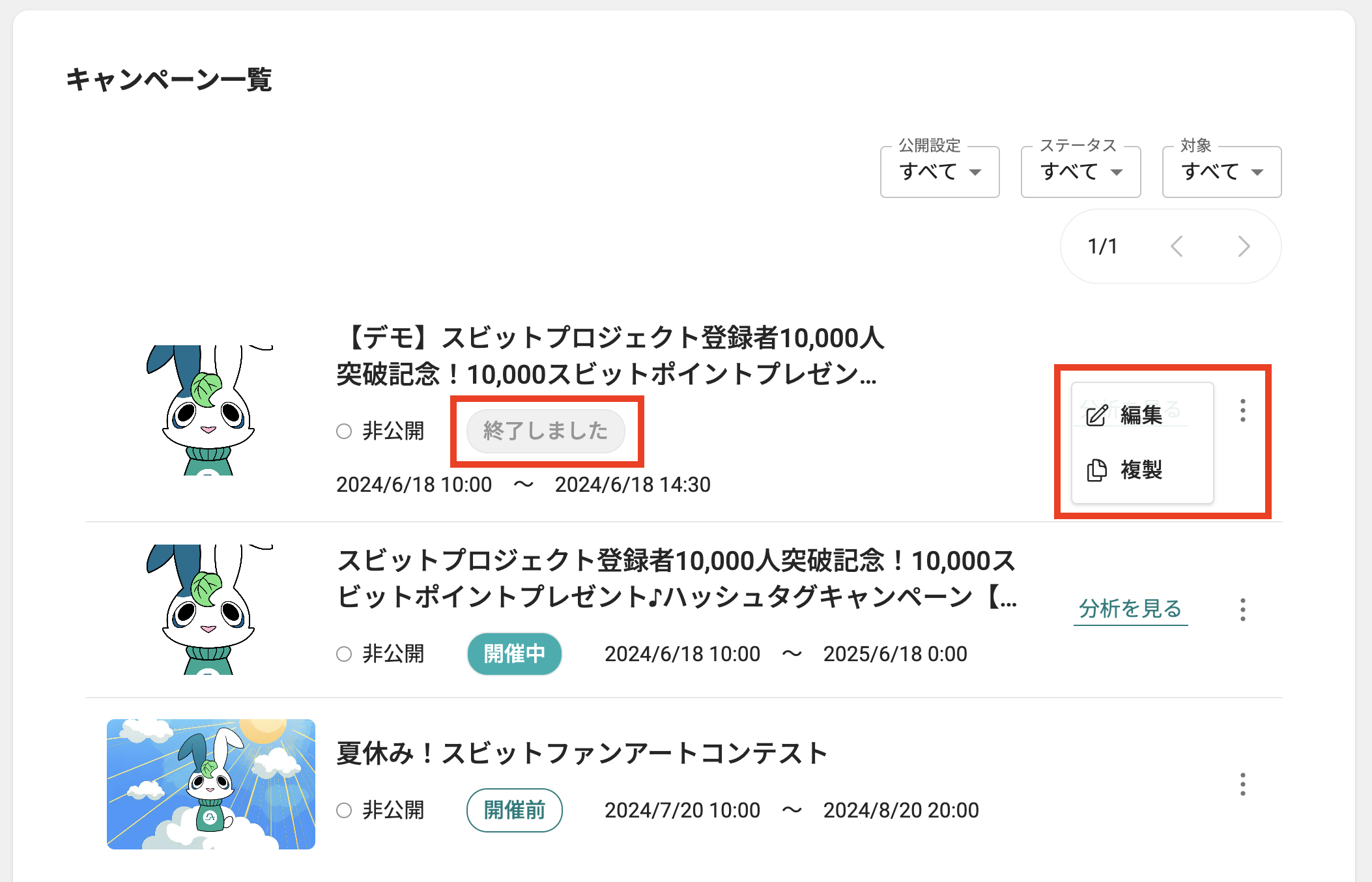Screen dimensions: 1372x882
Task: Click the 終了しました status badge
Action: pos(546,431)
